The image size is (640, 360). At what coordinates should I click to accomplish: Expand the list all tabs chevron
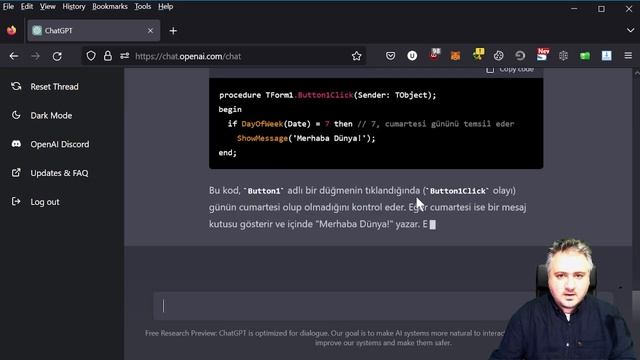tap(630, 30)
